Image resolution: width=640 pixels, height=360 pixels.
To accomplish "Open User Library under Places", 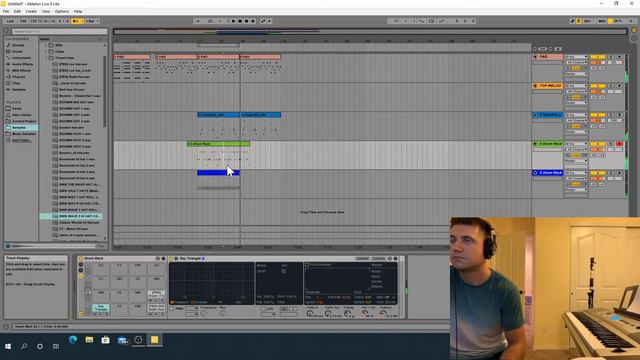I will coord(21,115).
